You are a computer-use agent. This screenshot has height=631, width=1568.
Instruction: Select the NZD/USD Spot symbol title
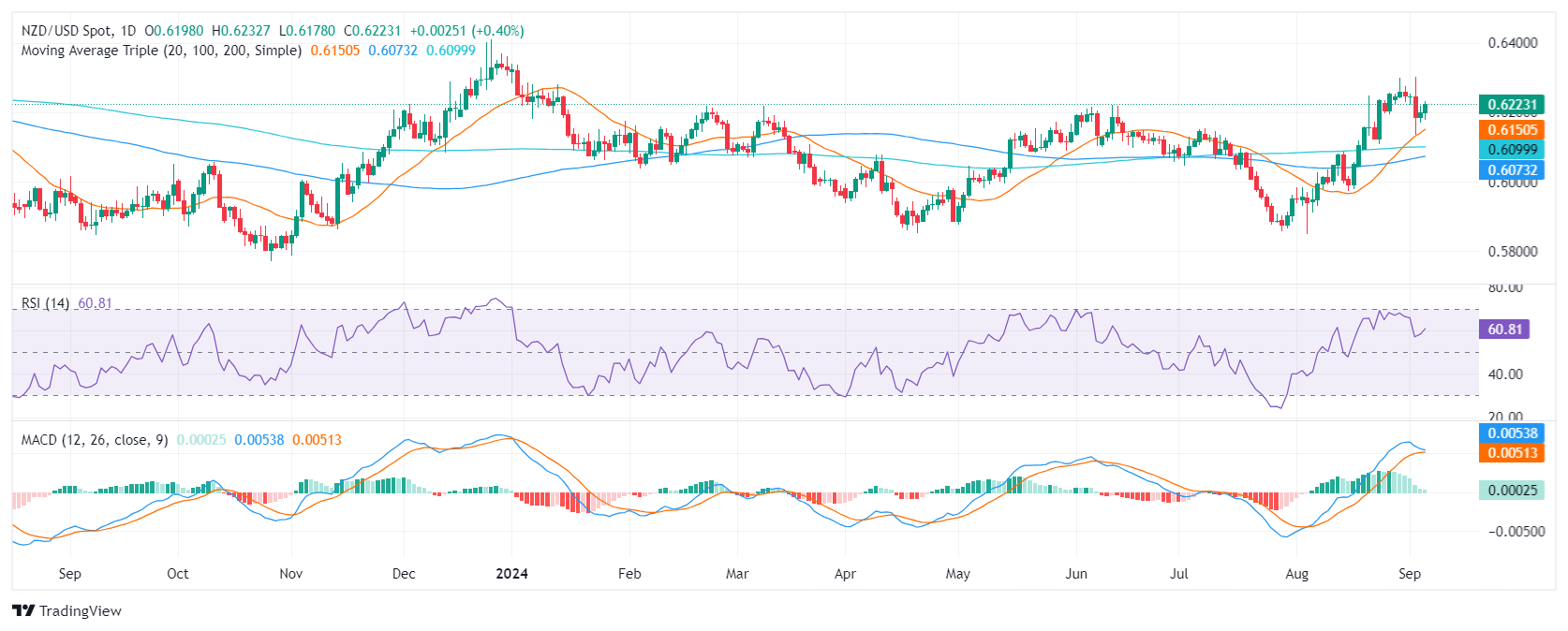tap(79, 31)
